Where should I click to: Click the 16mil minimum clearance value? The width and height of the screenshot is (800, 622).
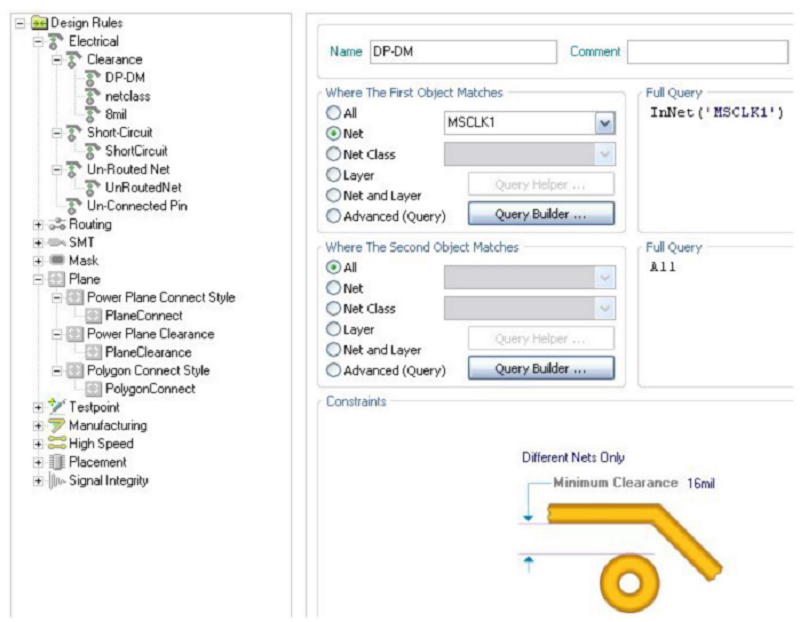coord(700,483)
